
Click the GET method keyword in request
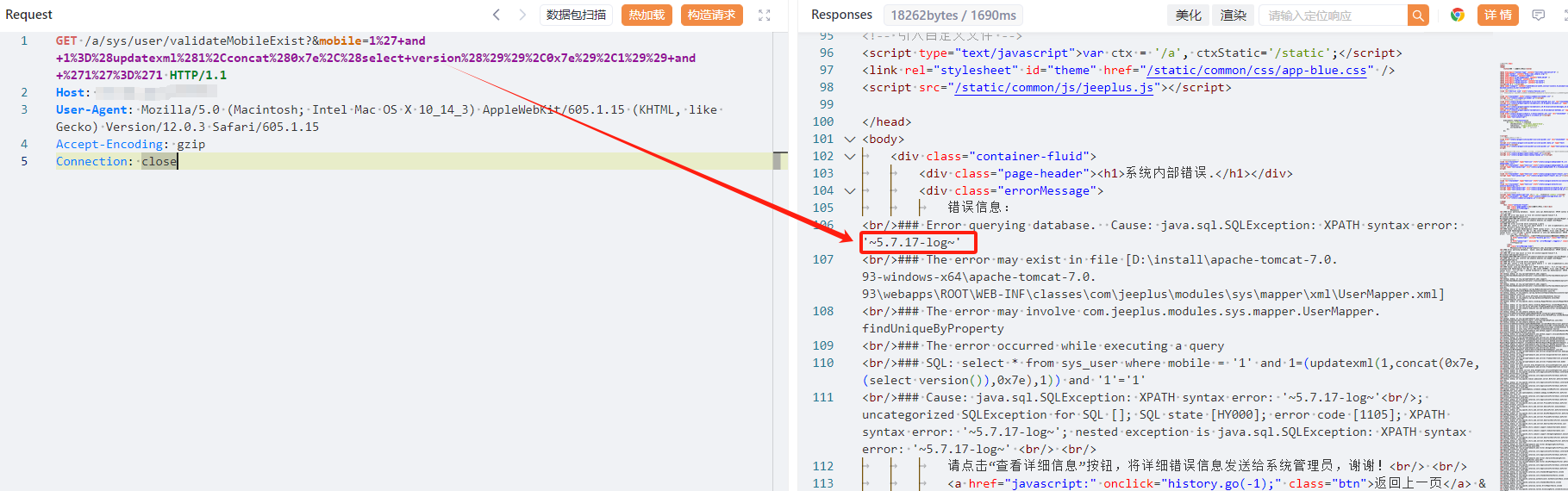coord(66,40)
